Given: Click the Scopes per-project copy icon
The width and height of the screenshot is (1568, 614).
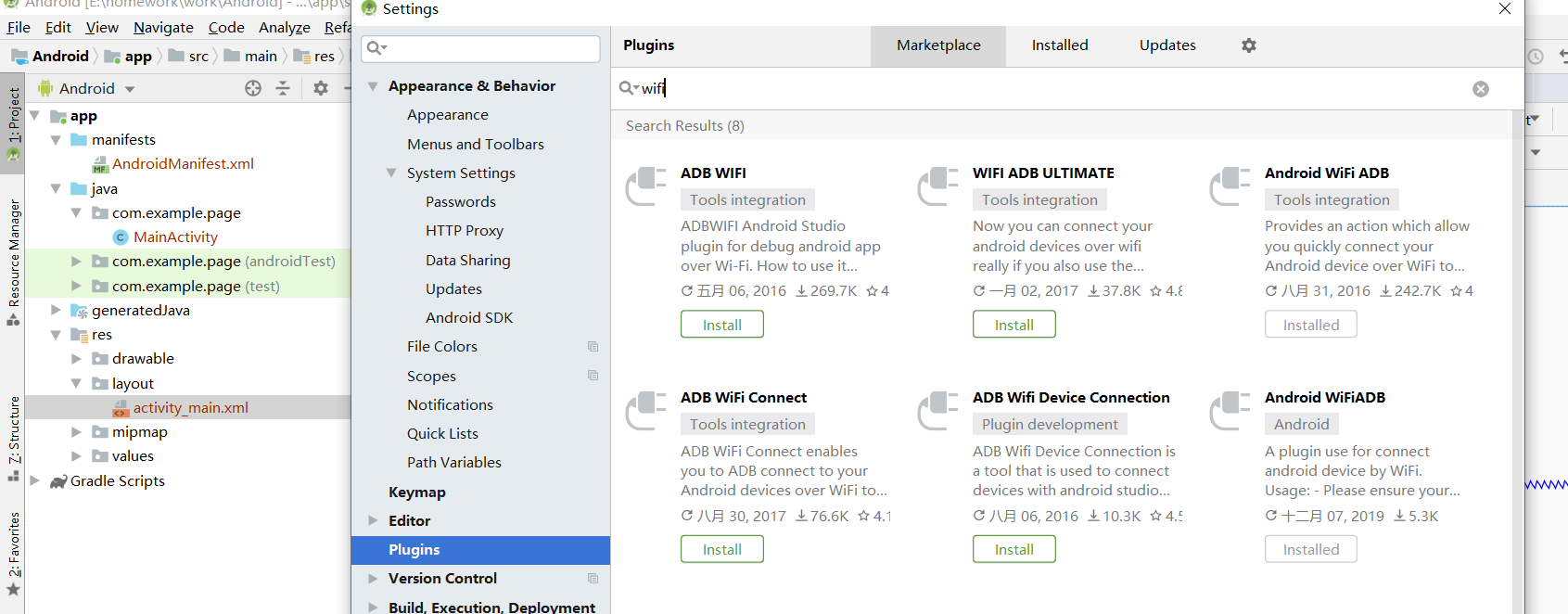Looking at the screenshot, I should pos(593,376).
